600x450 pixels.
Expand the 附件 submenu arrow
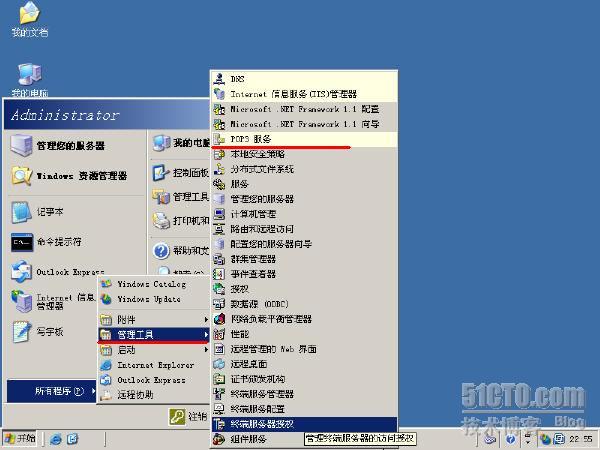(x=206, y=320)
